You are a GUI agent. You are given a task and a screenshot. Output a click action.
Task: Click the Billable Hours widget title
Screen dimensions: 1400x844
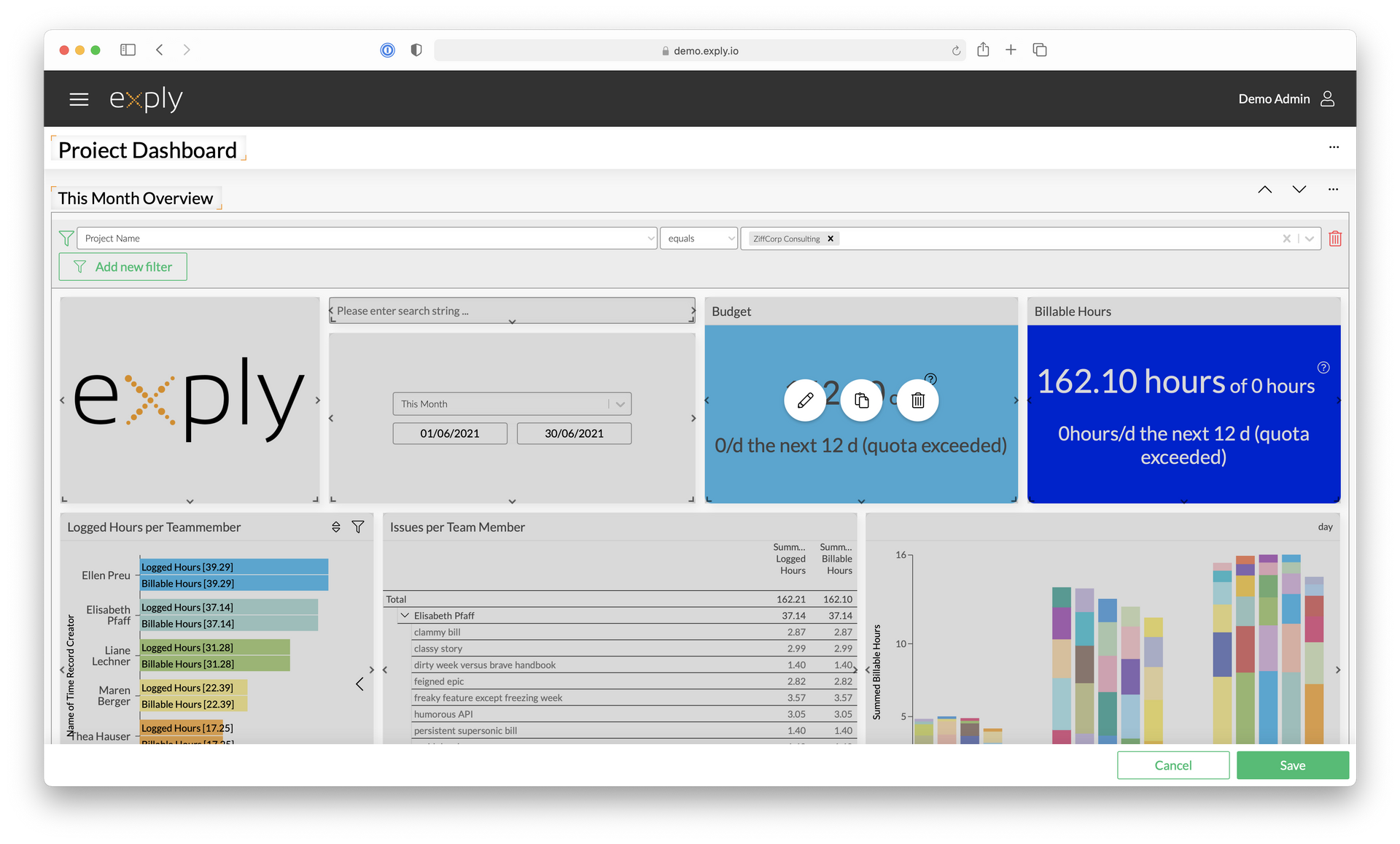pos(1073,311)
